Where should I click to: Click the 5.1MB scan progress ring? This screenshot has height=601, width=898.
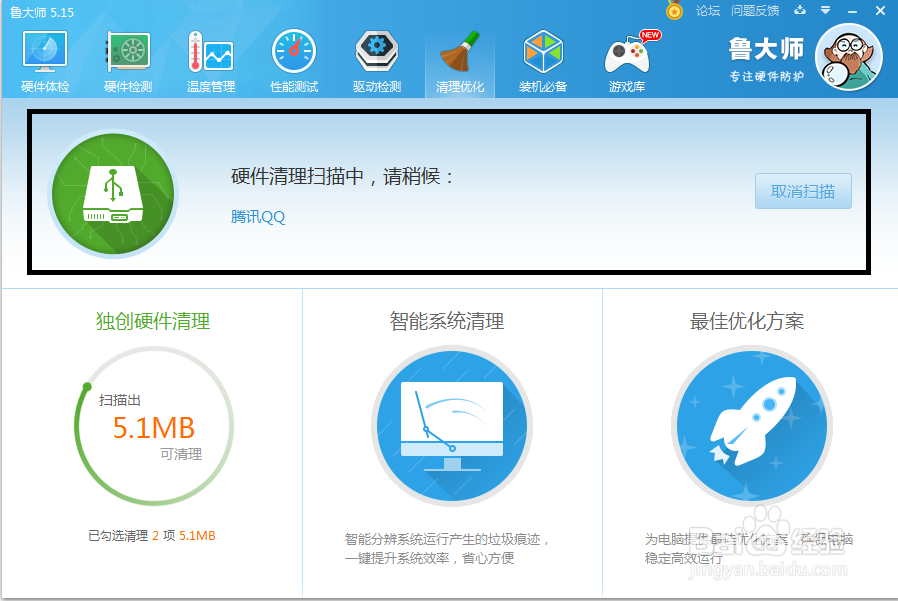click(152, 426)
